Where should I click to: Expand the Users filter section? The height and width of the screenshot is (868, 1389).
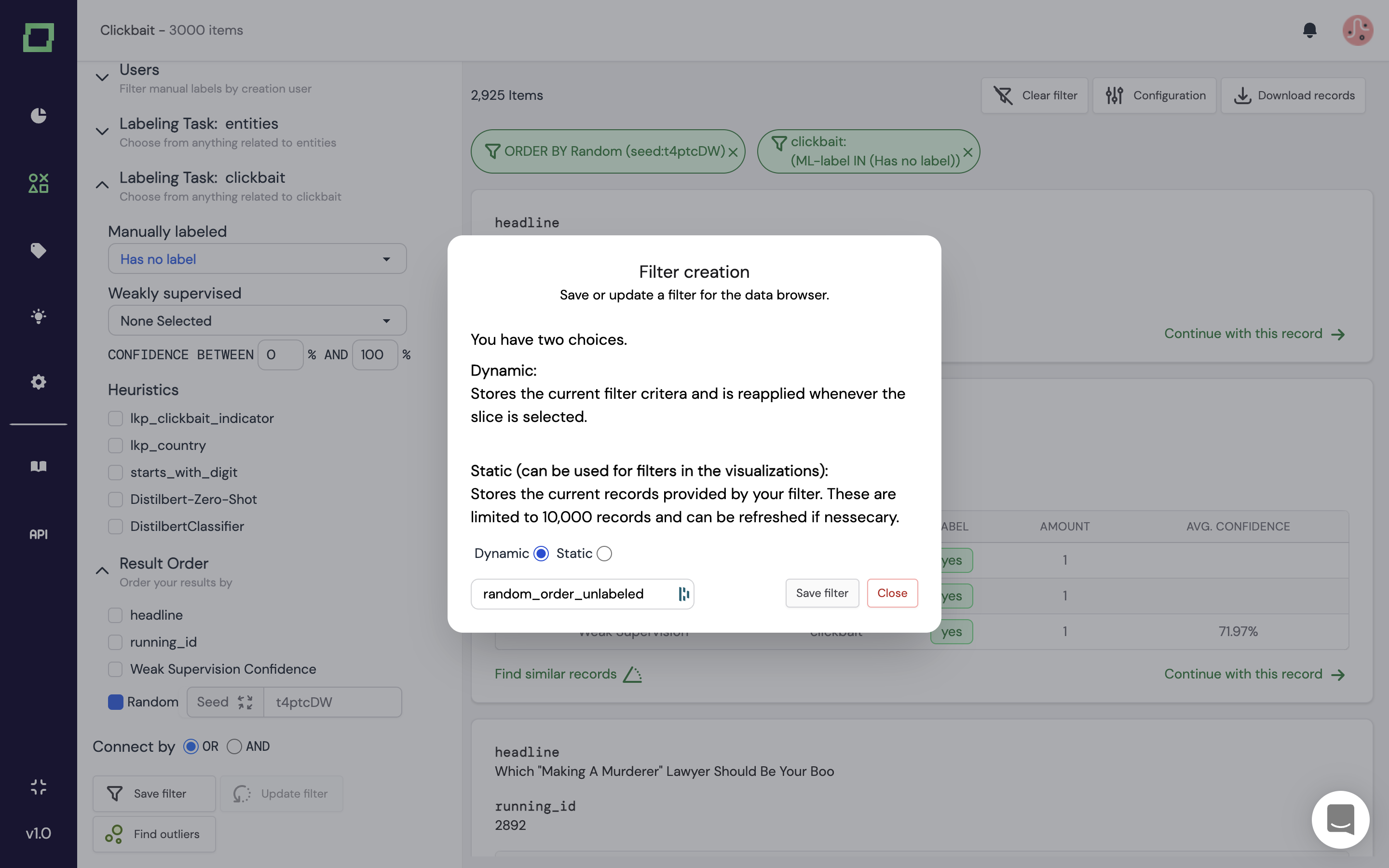coord(102,78)
